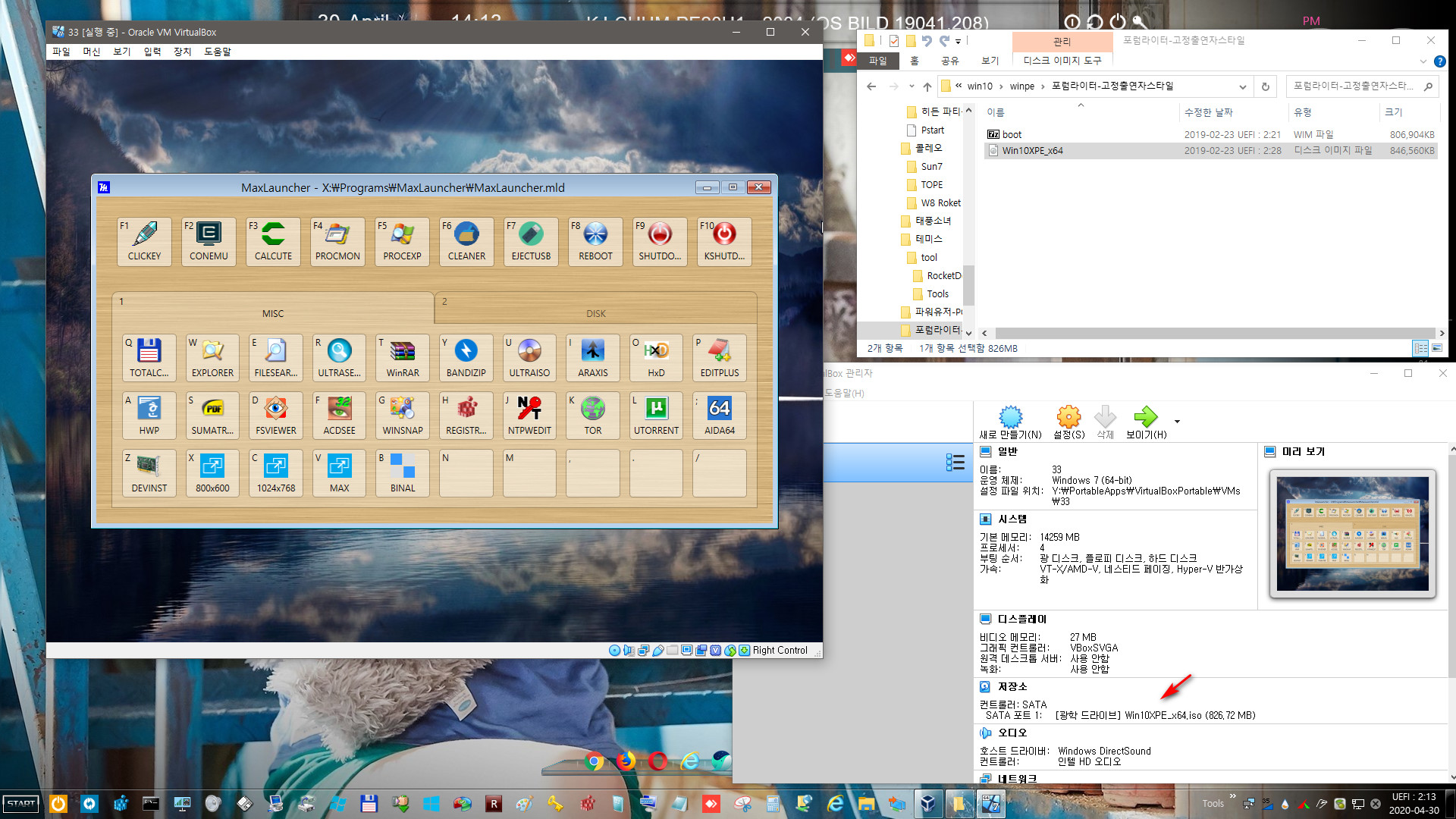This screenshot has height=819, width=1456.
Task: Launch ARAXIS from the I slot
Action: coord(592,358)
